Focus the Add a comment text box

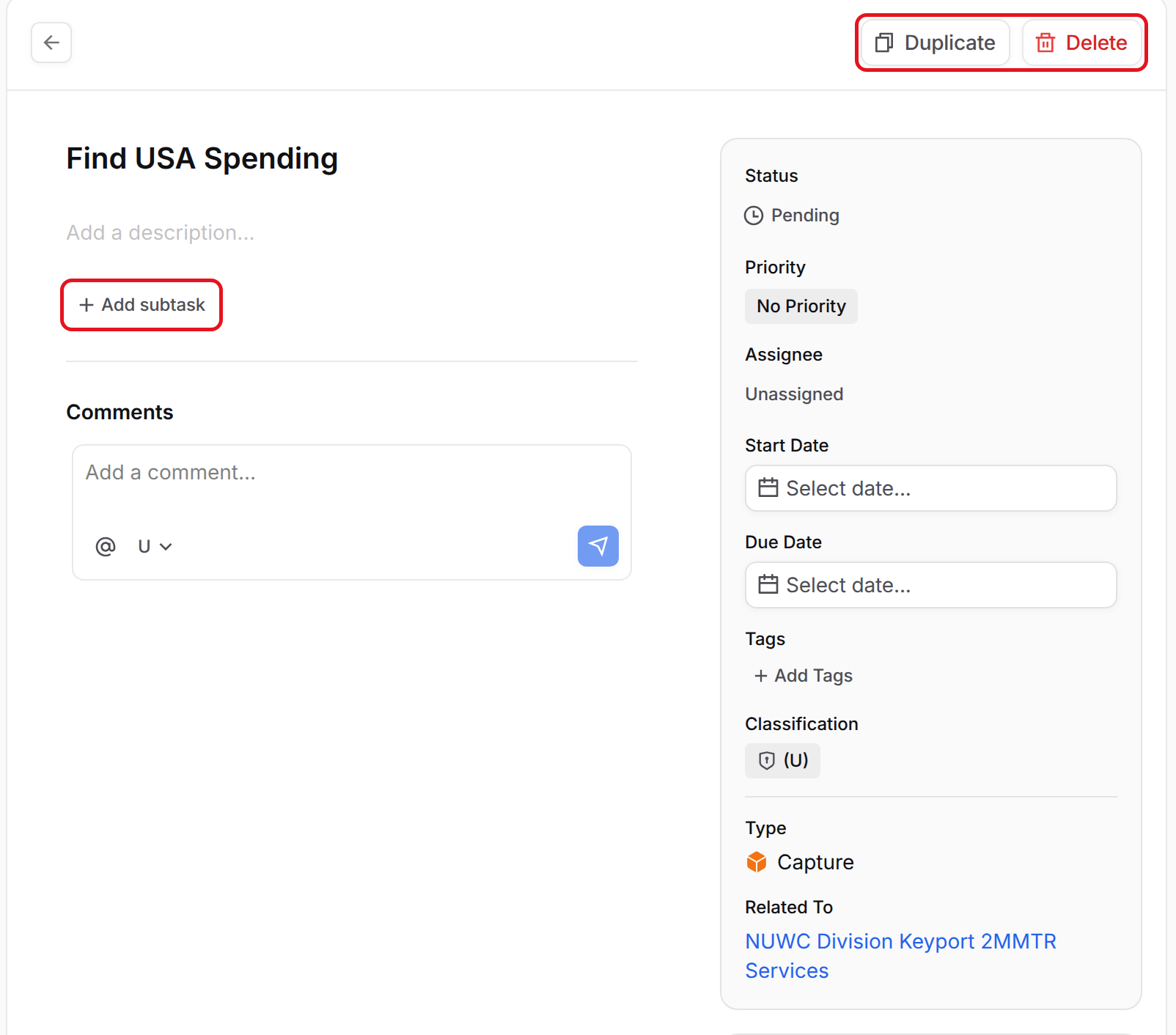tap(352, 473)
